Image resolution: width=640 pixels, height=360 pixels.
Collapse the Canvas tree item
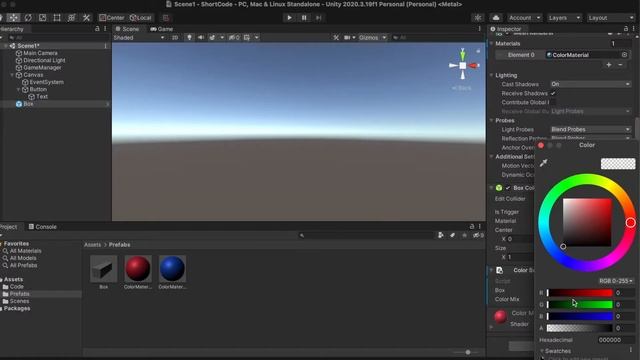pyautogui.click(x=12, y=75)
